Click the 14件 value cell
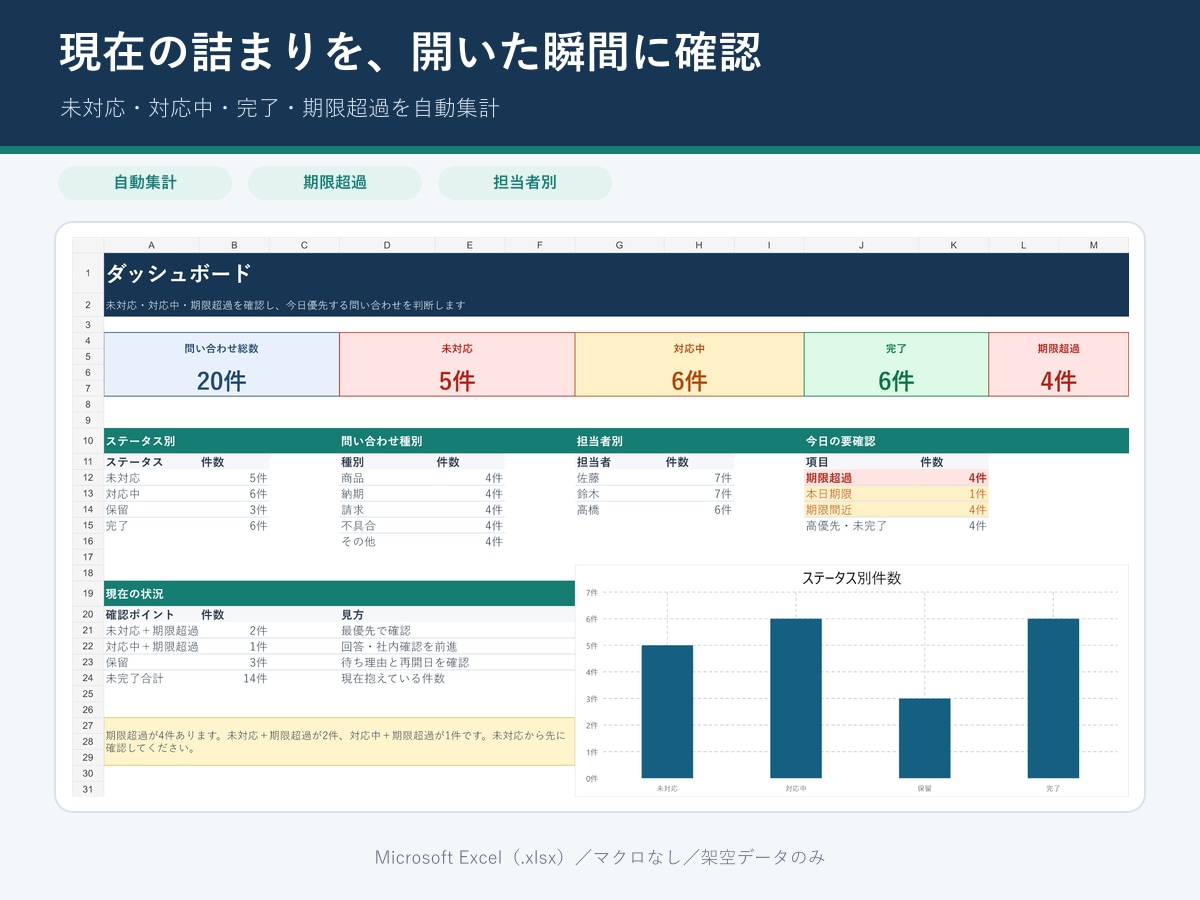Image resolution: width=1200 pixels, height=900 pixels. click(234, 679)
